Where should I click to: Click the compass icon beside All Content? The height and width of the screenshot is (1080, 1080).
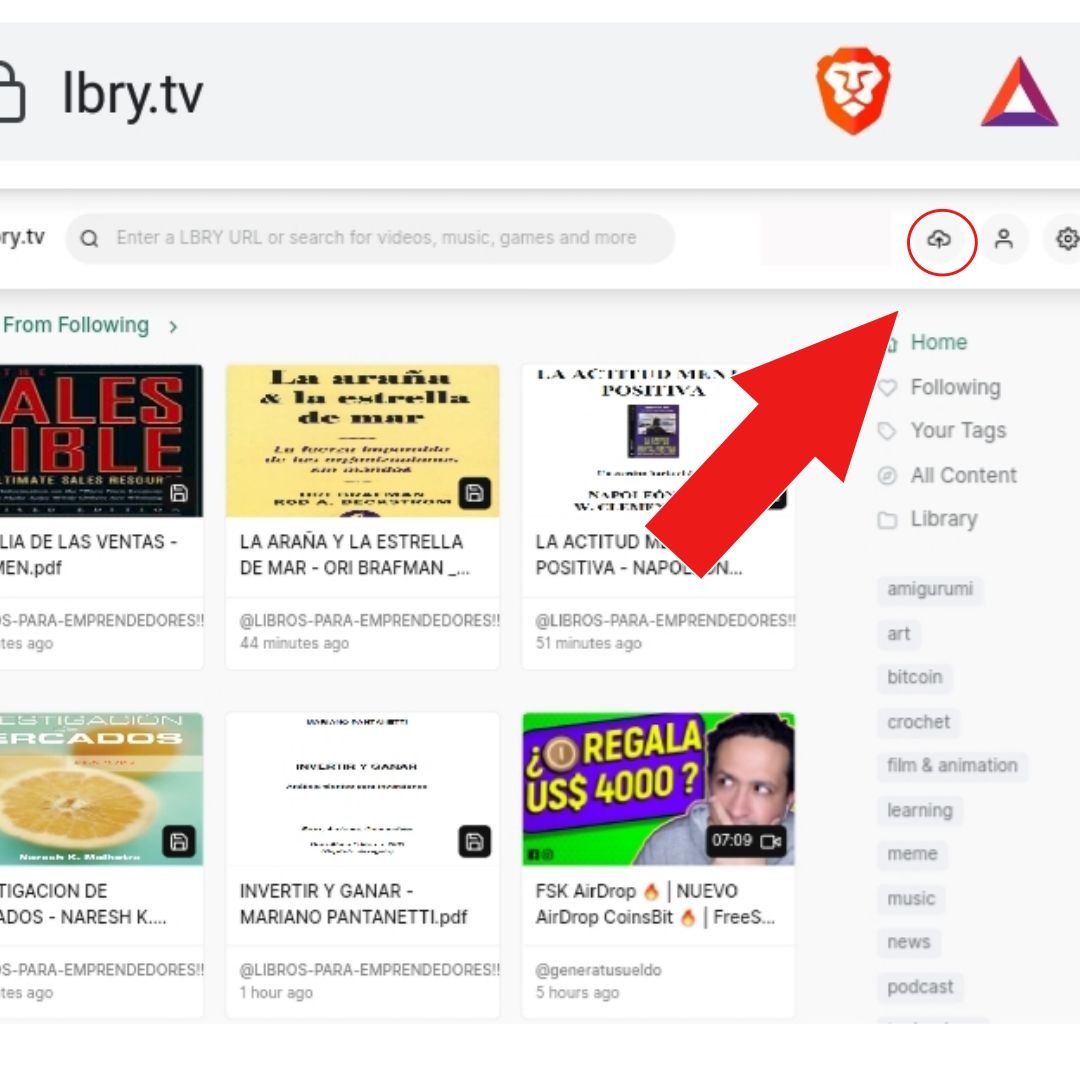[887, 475]
